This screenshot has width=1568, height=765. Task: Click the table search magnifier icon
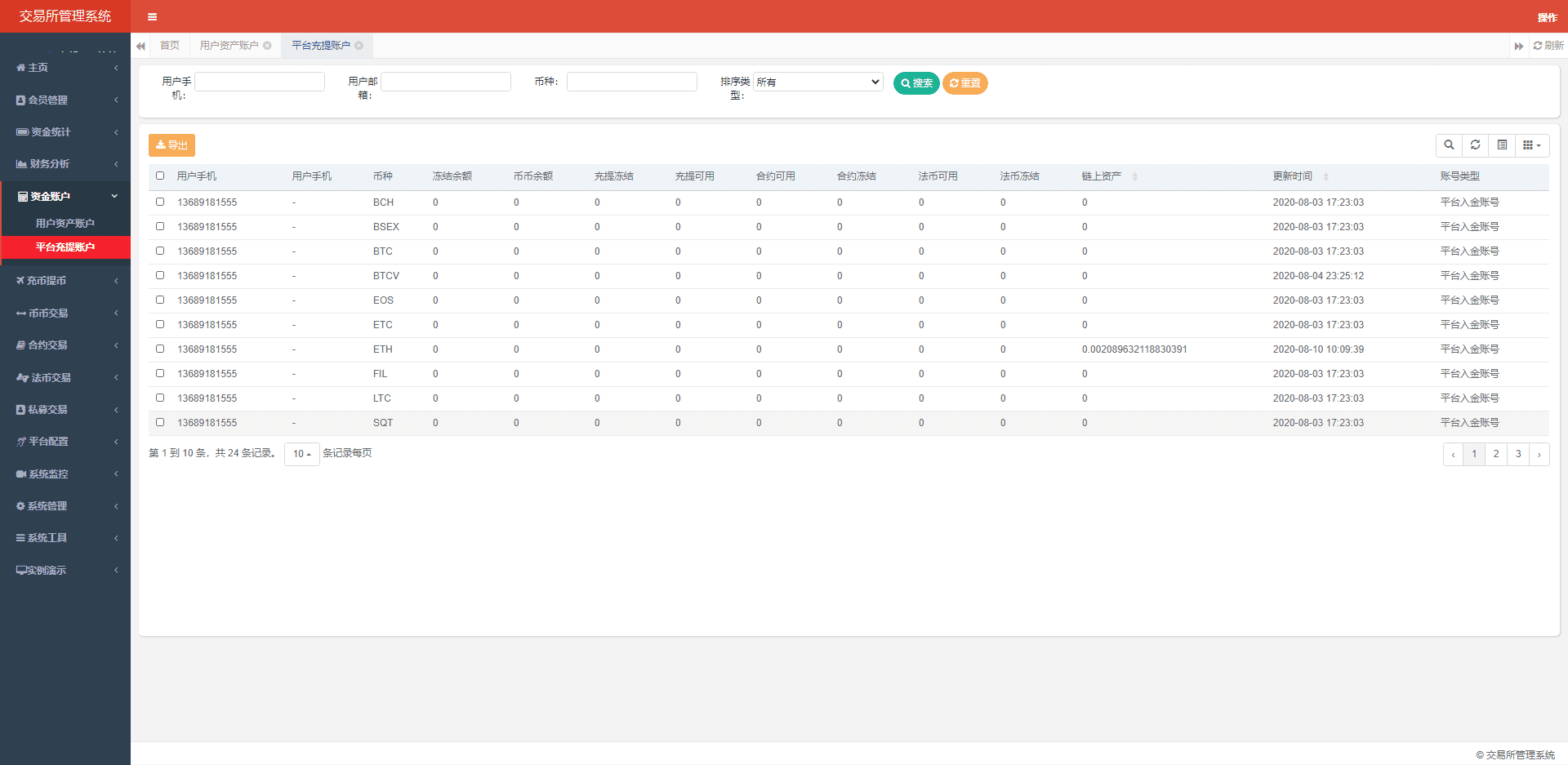click(x=1449, y=145)
